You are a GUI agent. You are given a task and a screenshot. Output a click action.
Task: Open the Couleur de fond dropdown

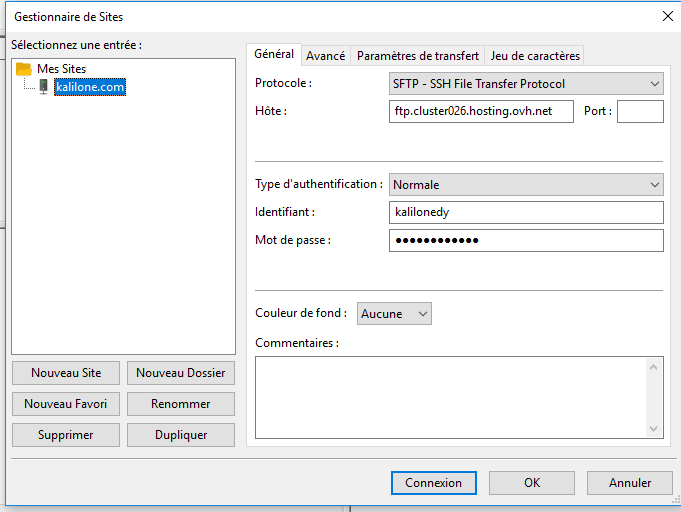click(394, 314)
